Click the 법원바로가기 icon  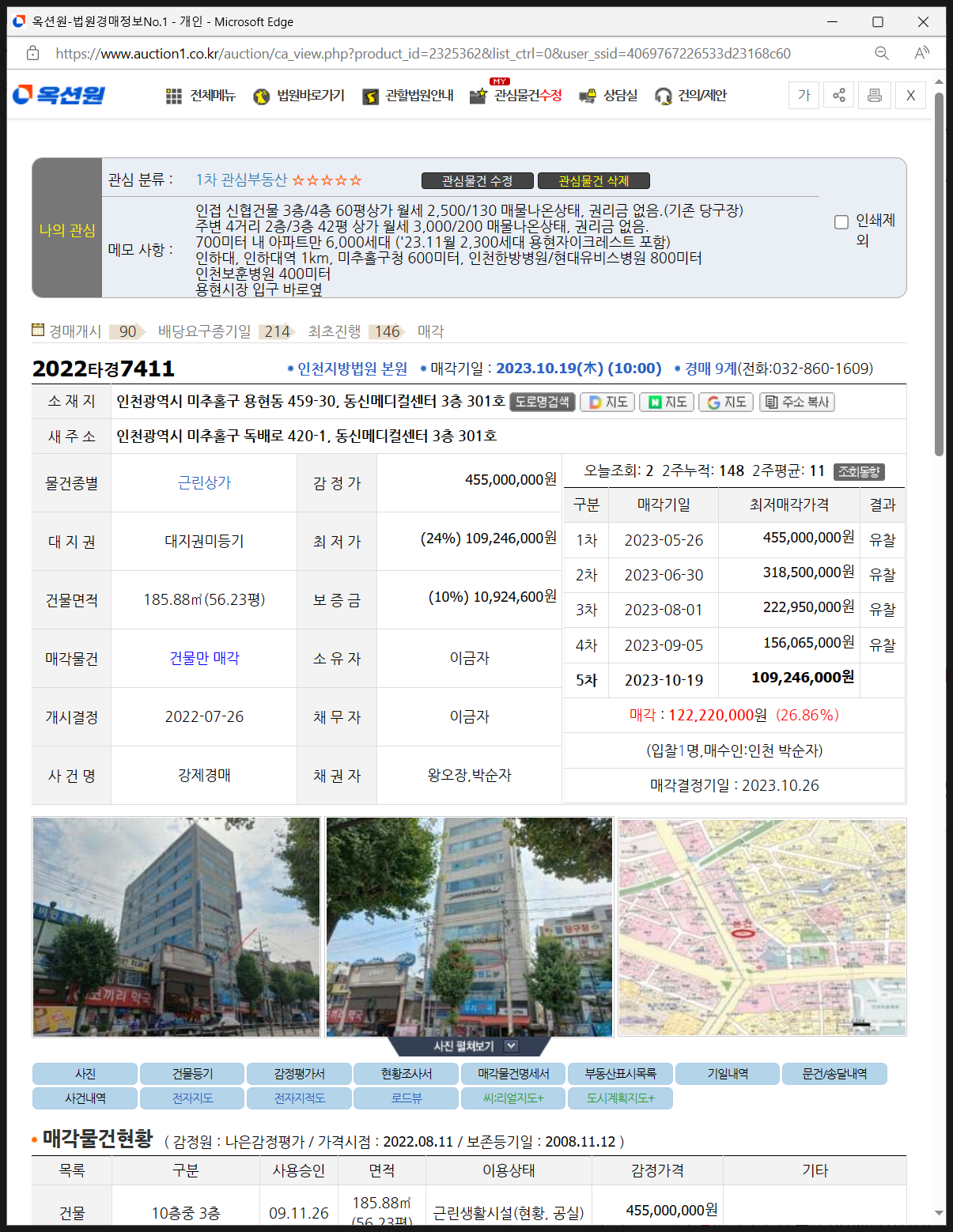pos(262,95)
